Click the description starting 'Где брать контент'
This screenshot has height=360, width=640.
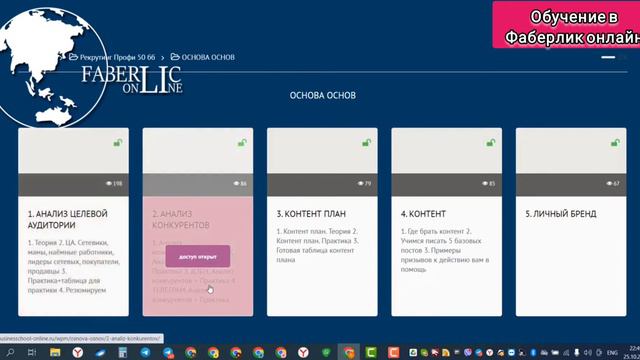pyautogui.click(x=445, y=250)
